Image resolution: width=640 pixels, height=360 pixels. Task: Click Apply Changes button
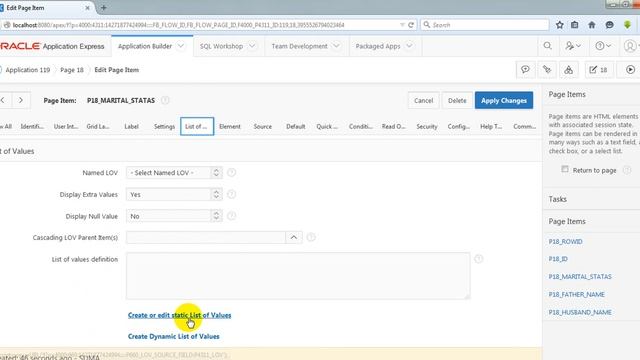[x=504, y=100]
